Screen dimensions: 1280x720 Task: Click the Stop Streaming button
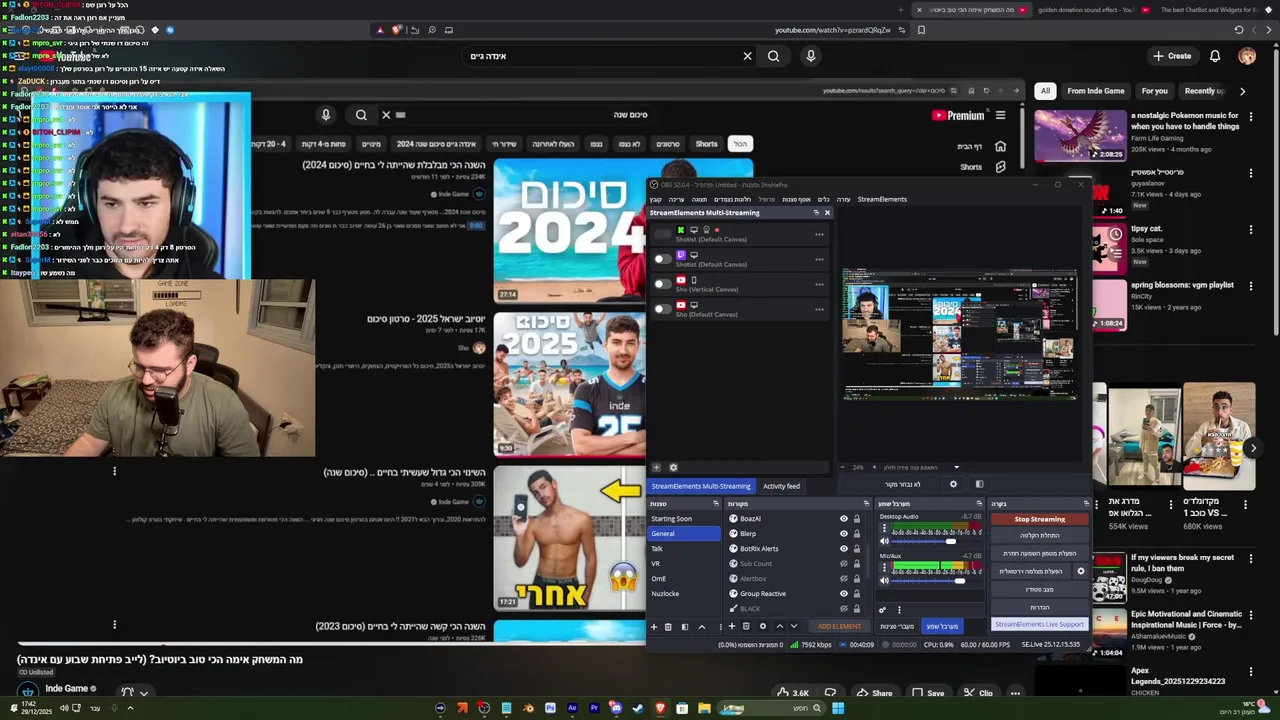tap(1040, 519)
